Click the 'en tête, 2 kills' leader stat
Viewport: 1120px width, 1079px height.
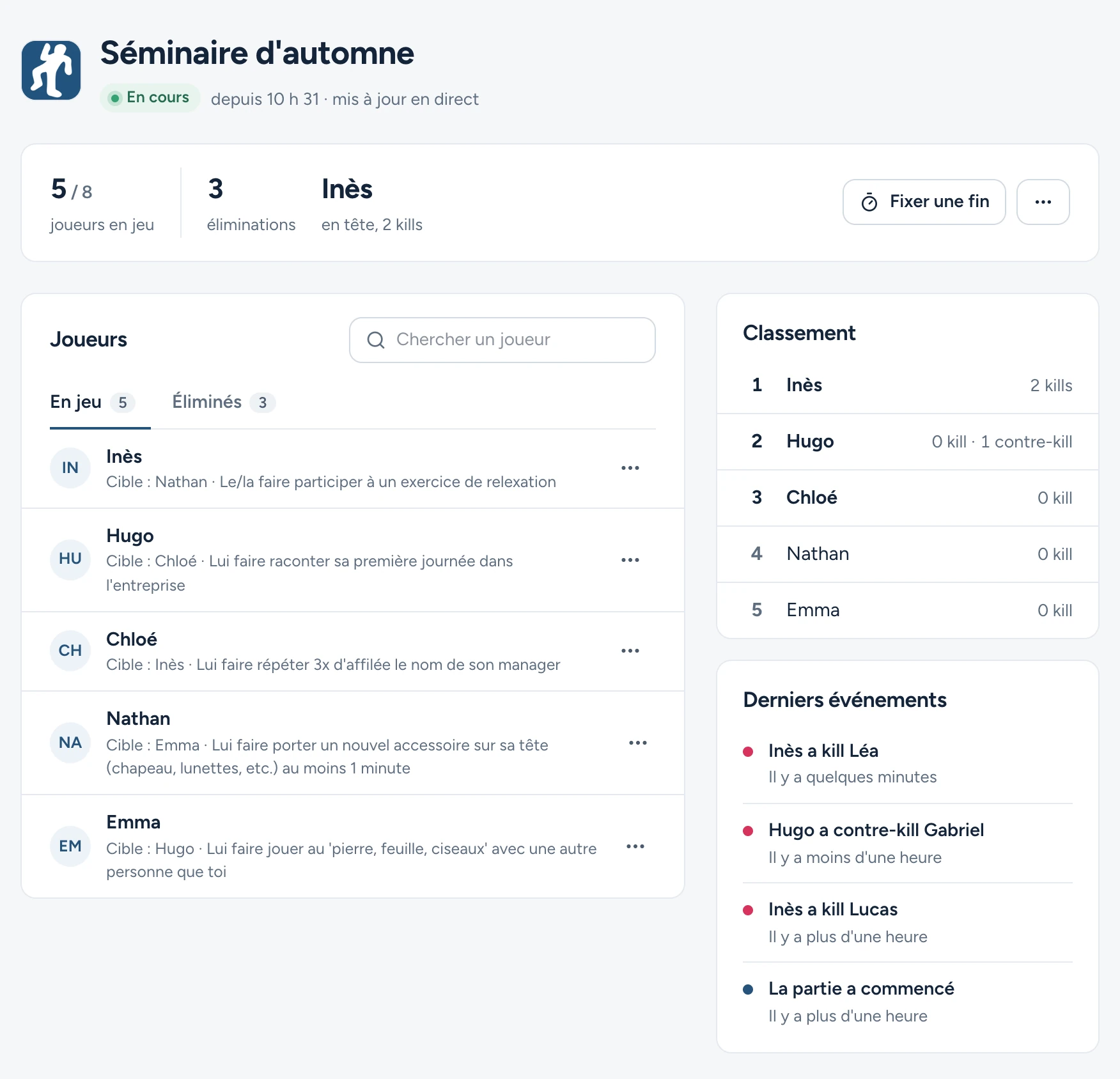(x=372, y=204)
